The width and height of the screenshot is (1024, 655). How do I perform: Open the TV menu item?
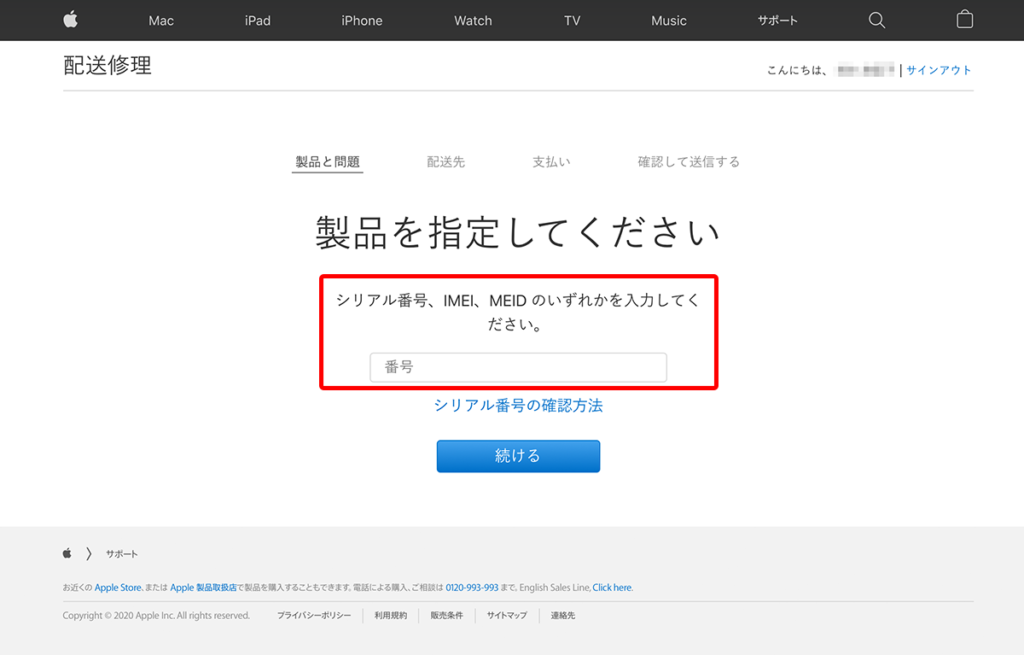[572, 20]
